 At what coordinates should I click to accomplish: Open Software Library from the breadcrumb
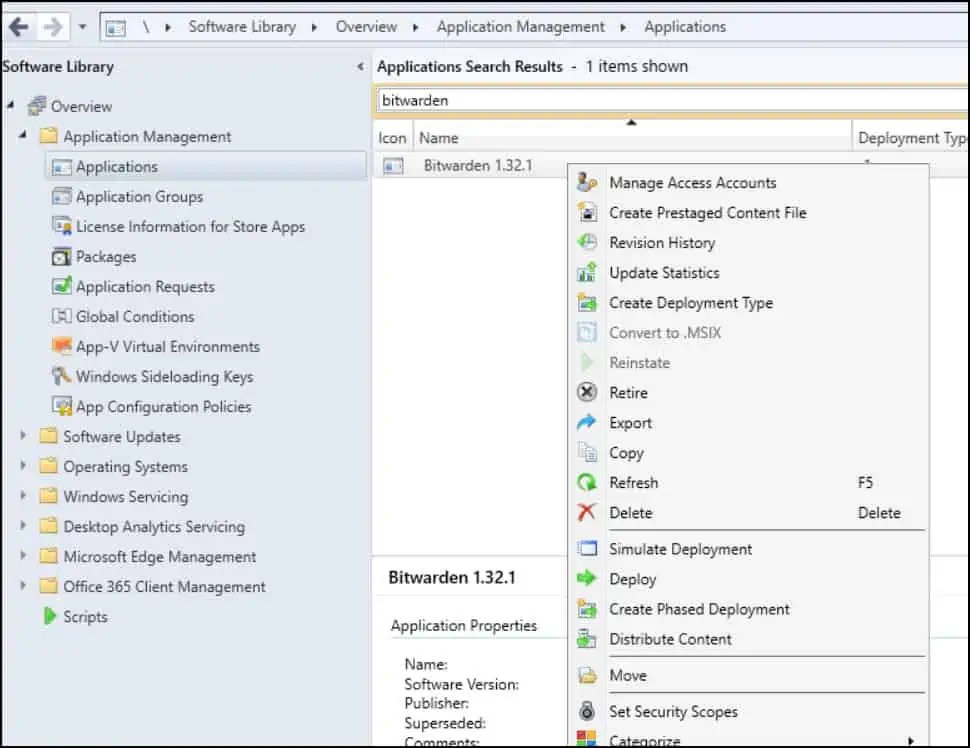pyautogui.click(x=243, y=27)
